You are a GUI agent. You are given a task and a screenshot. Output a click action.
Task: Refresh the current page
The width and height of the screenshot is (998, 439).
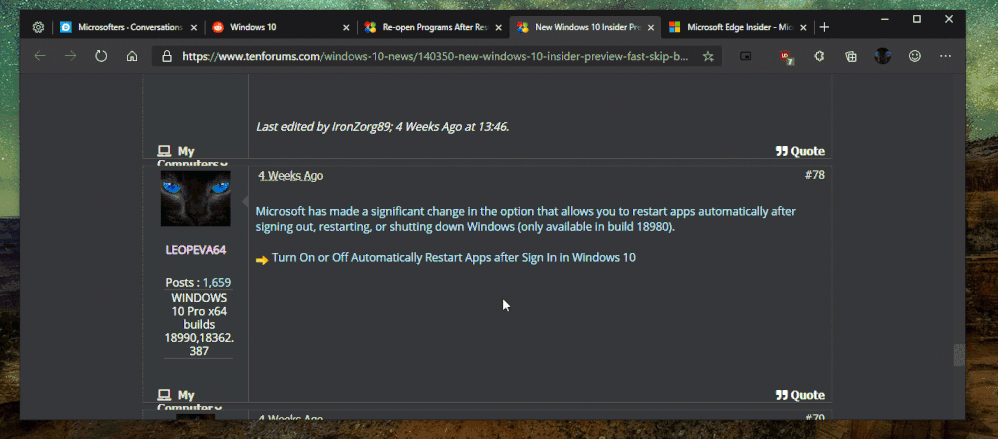[x=101, y=56]
